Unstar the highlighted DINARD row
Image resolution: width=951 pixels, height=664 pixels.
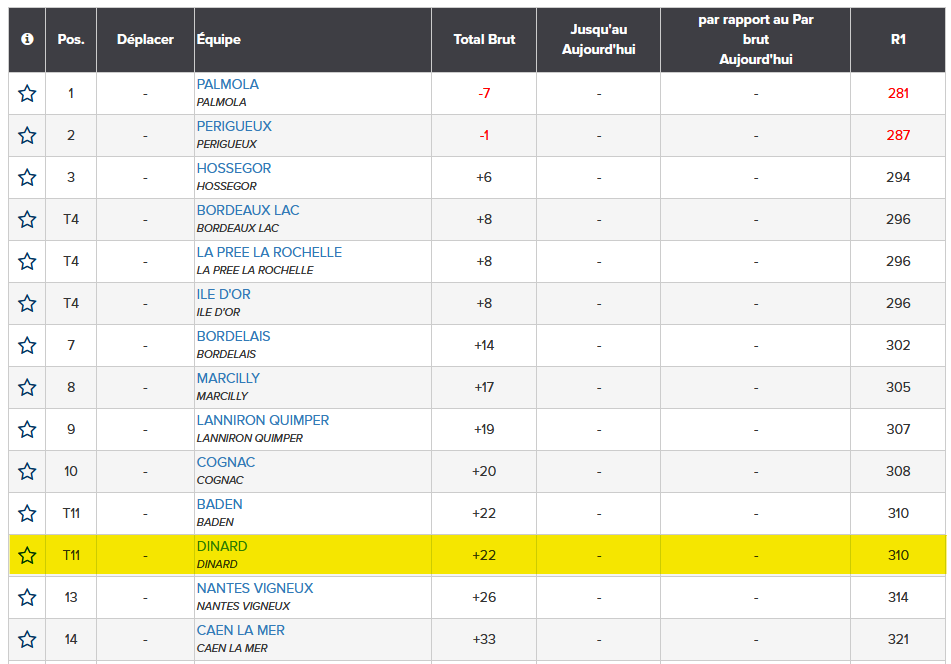(27, 555)
